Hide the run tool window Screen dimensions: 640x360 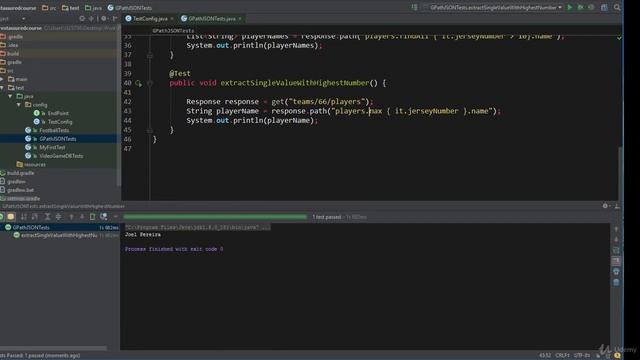coord(617,206)
